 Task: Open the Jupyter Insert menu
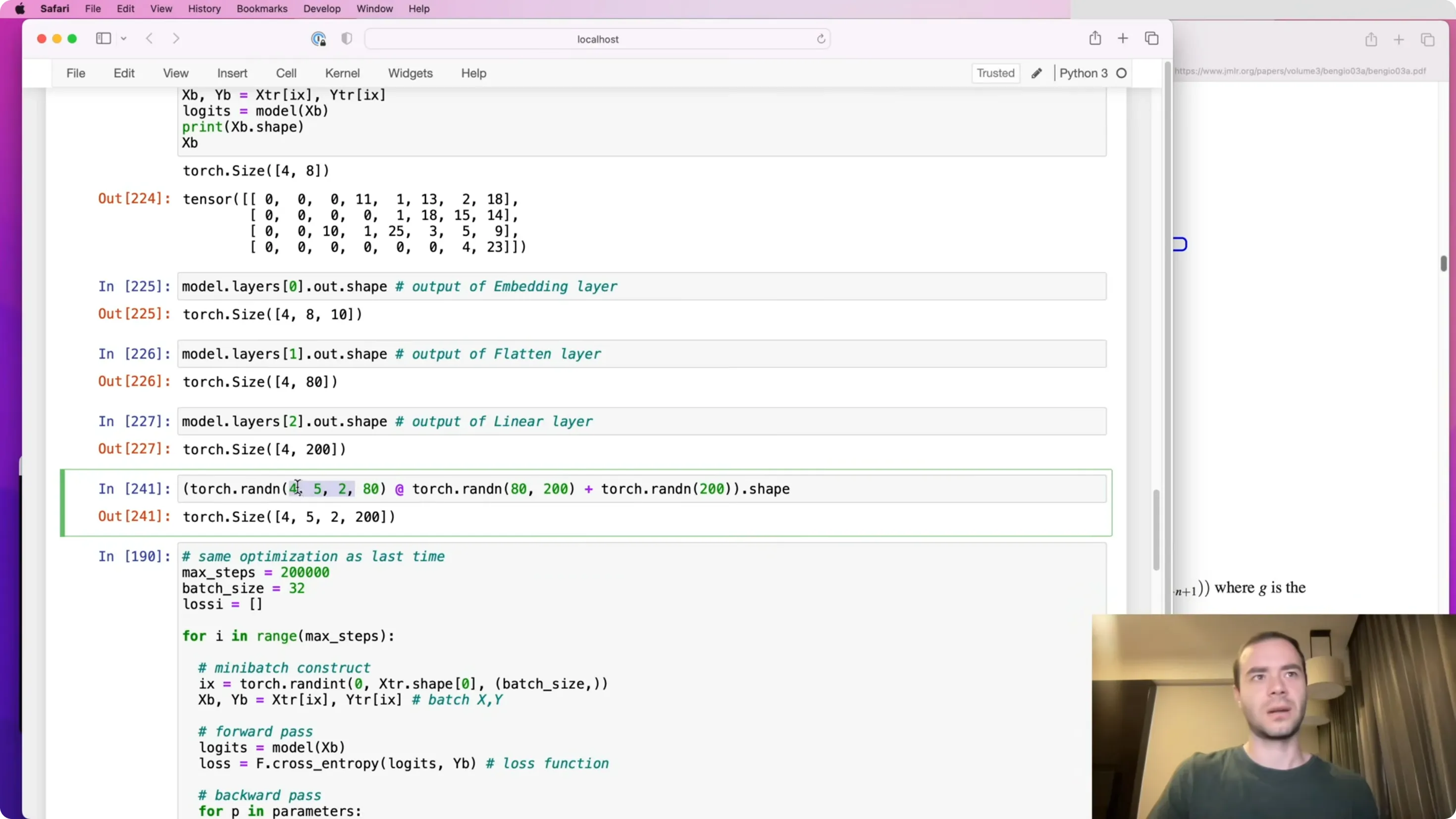(232, 73)
